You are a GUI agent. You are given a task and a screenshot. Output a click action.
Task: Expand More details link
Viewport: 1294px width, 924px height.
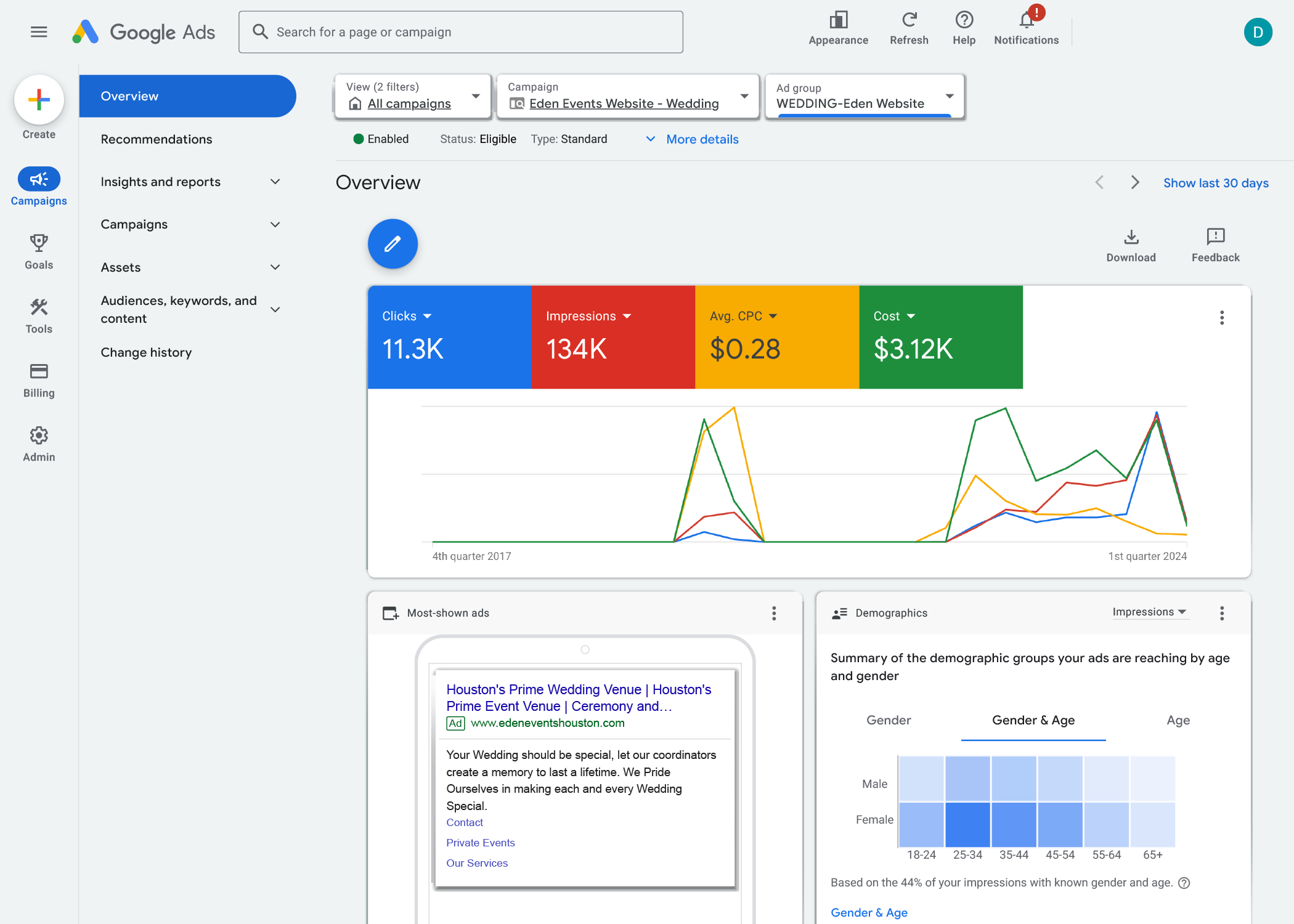pos(701,139)
